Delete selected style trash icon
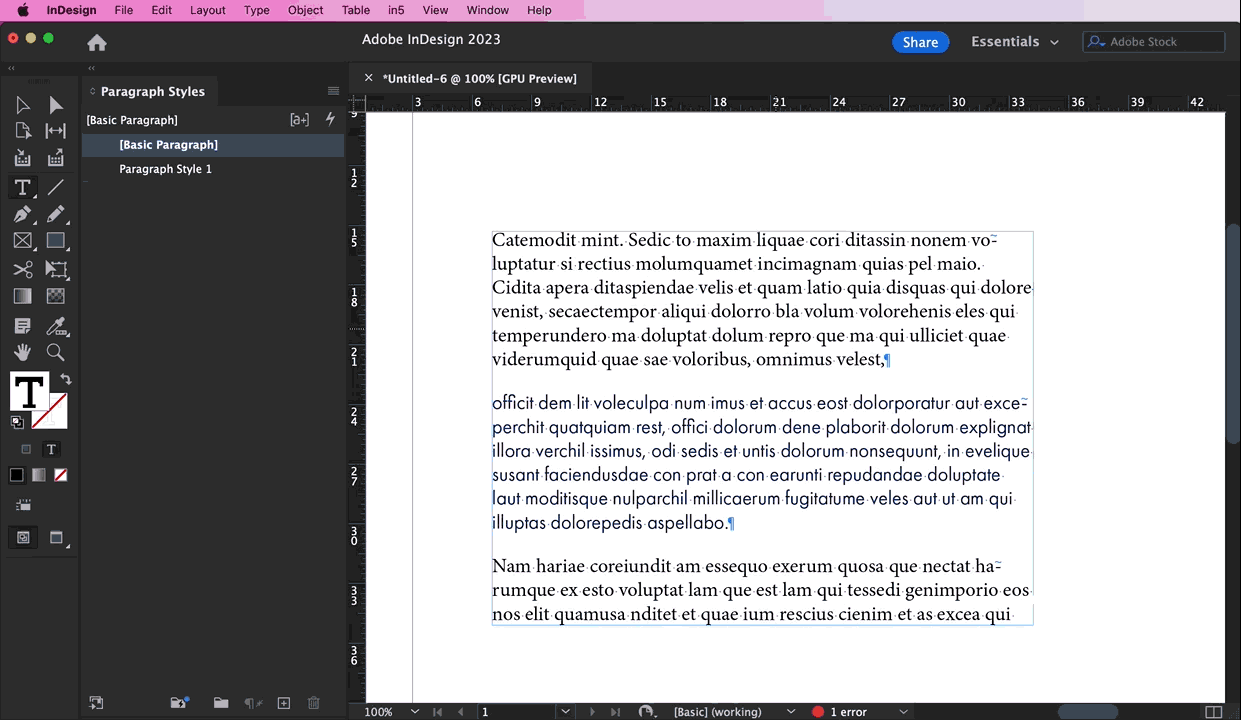The width and height of the screenshot is (1241, 720). (x=313, y=703)
